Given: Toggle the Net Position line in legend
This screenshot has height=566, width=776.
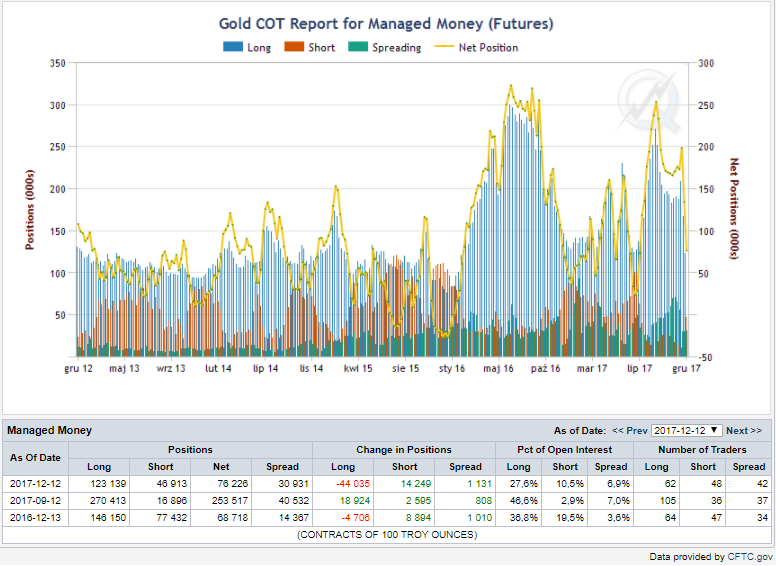Looking at the screenshot, I should 476,47.
